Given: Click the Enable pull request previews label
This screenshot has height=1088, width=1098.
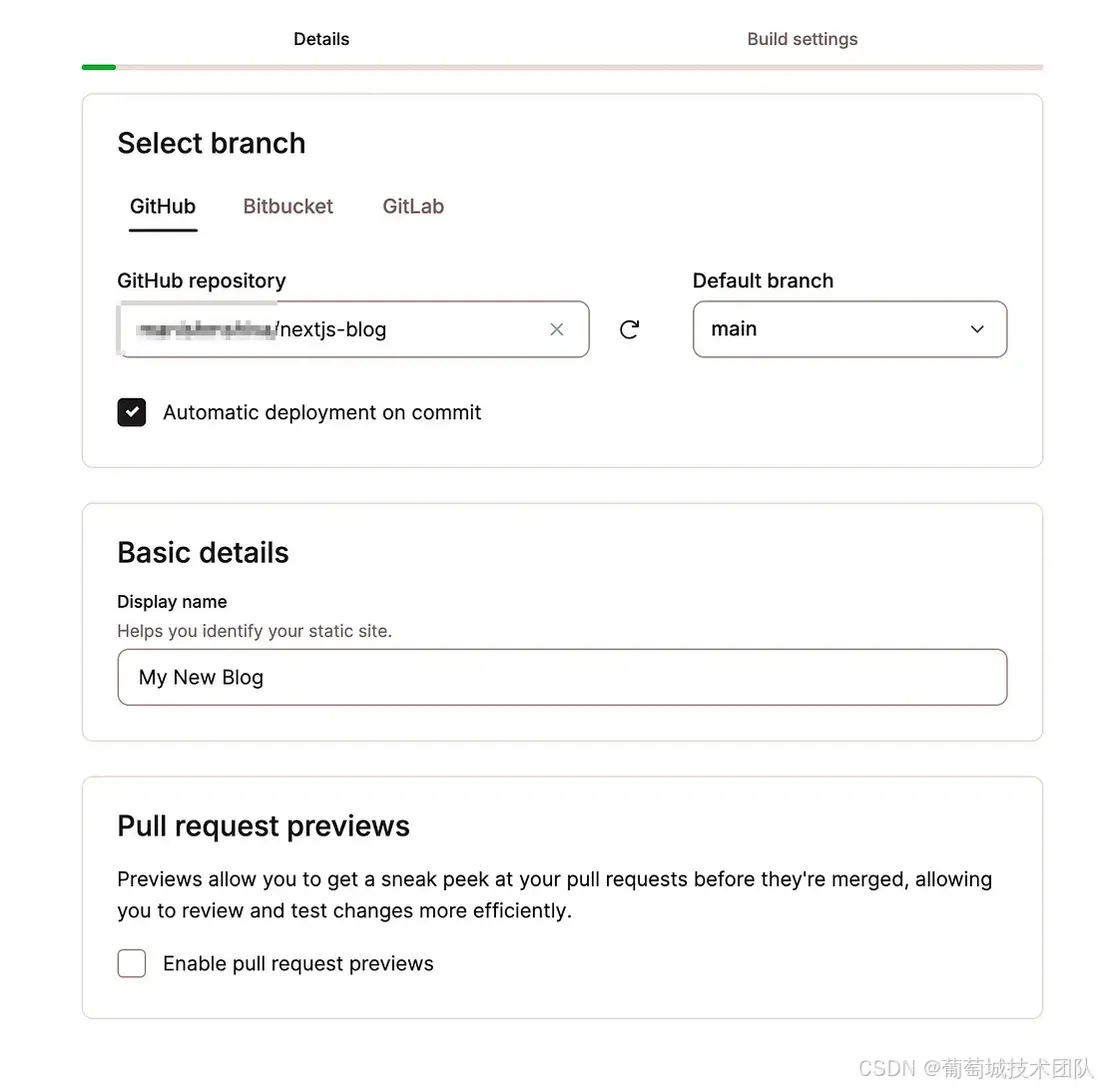Looking at the screenshot, I should (298, 963).
